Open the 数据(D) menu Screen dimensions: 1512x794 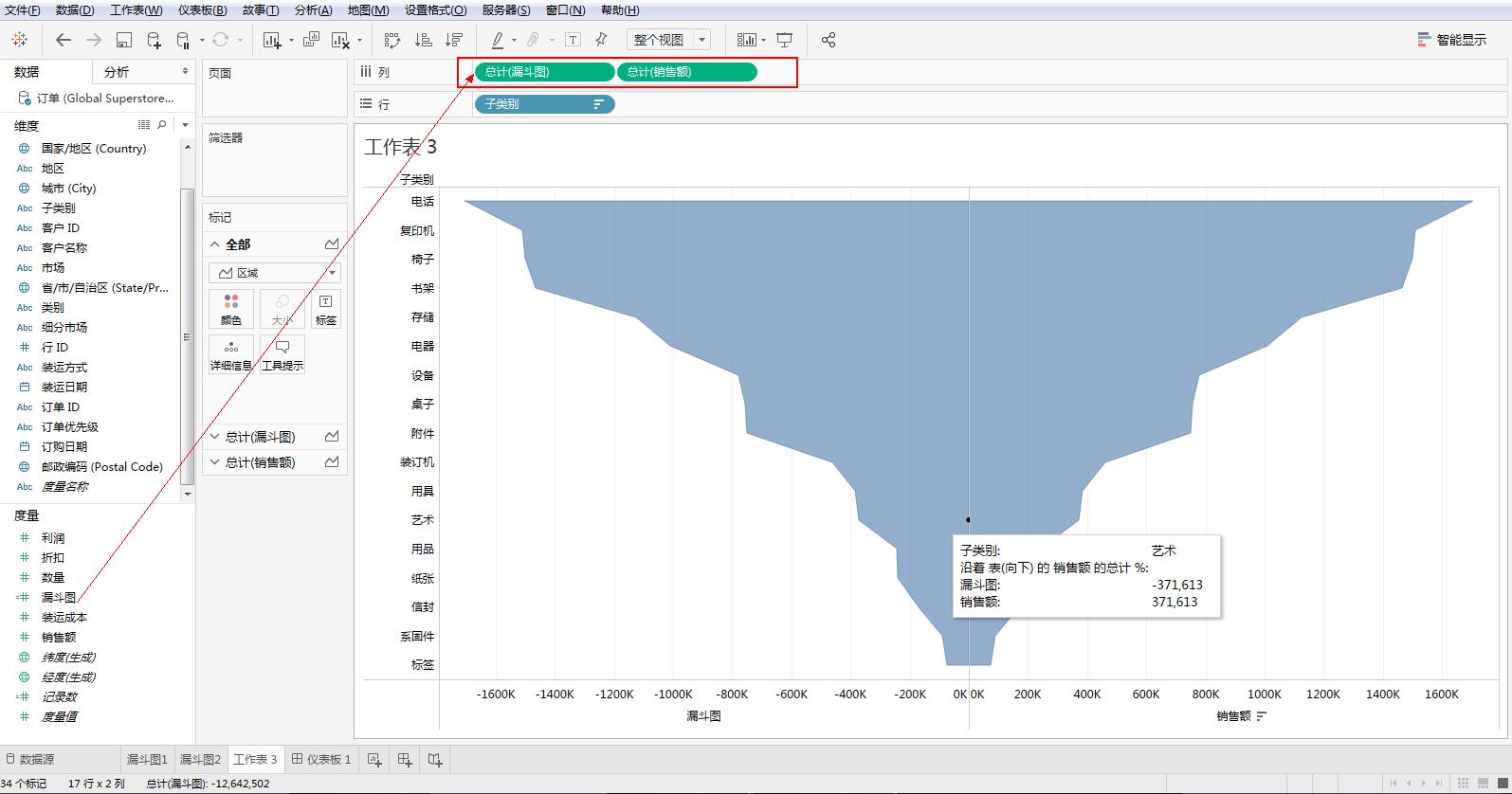point(75,10)
